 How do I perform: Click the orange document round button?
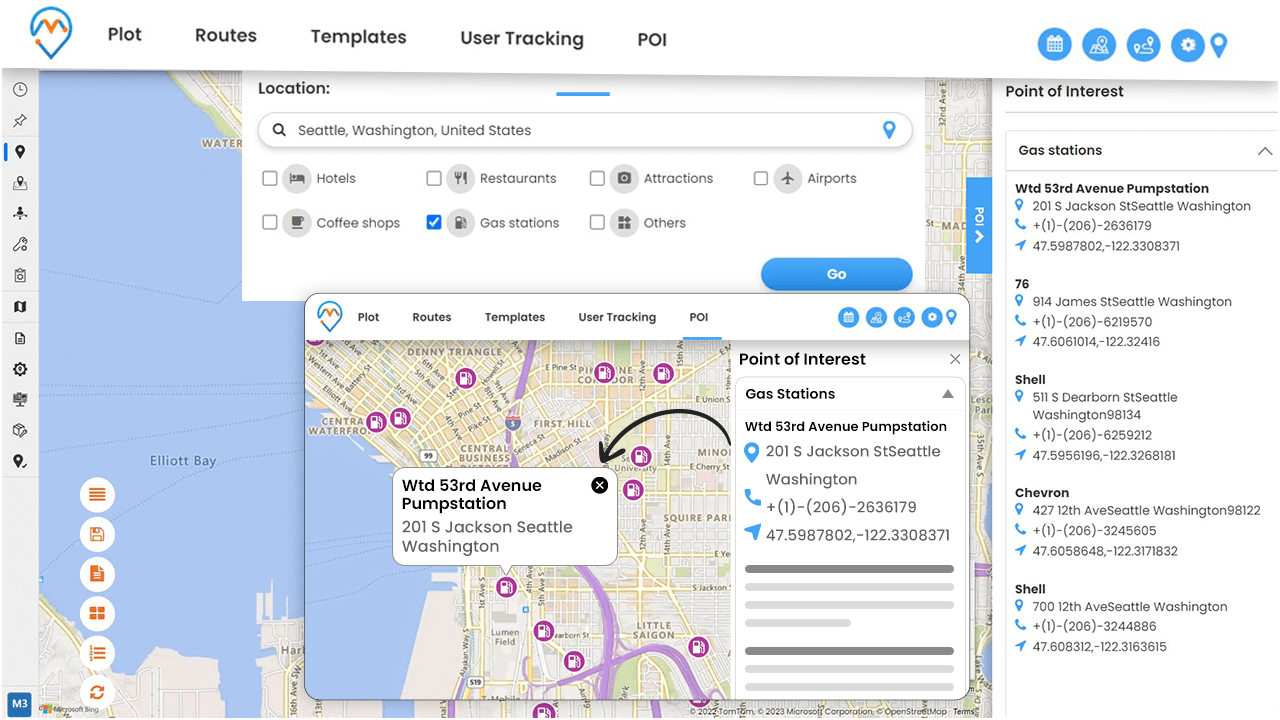coord(97,574)
